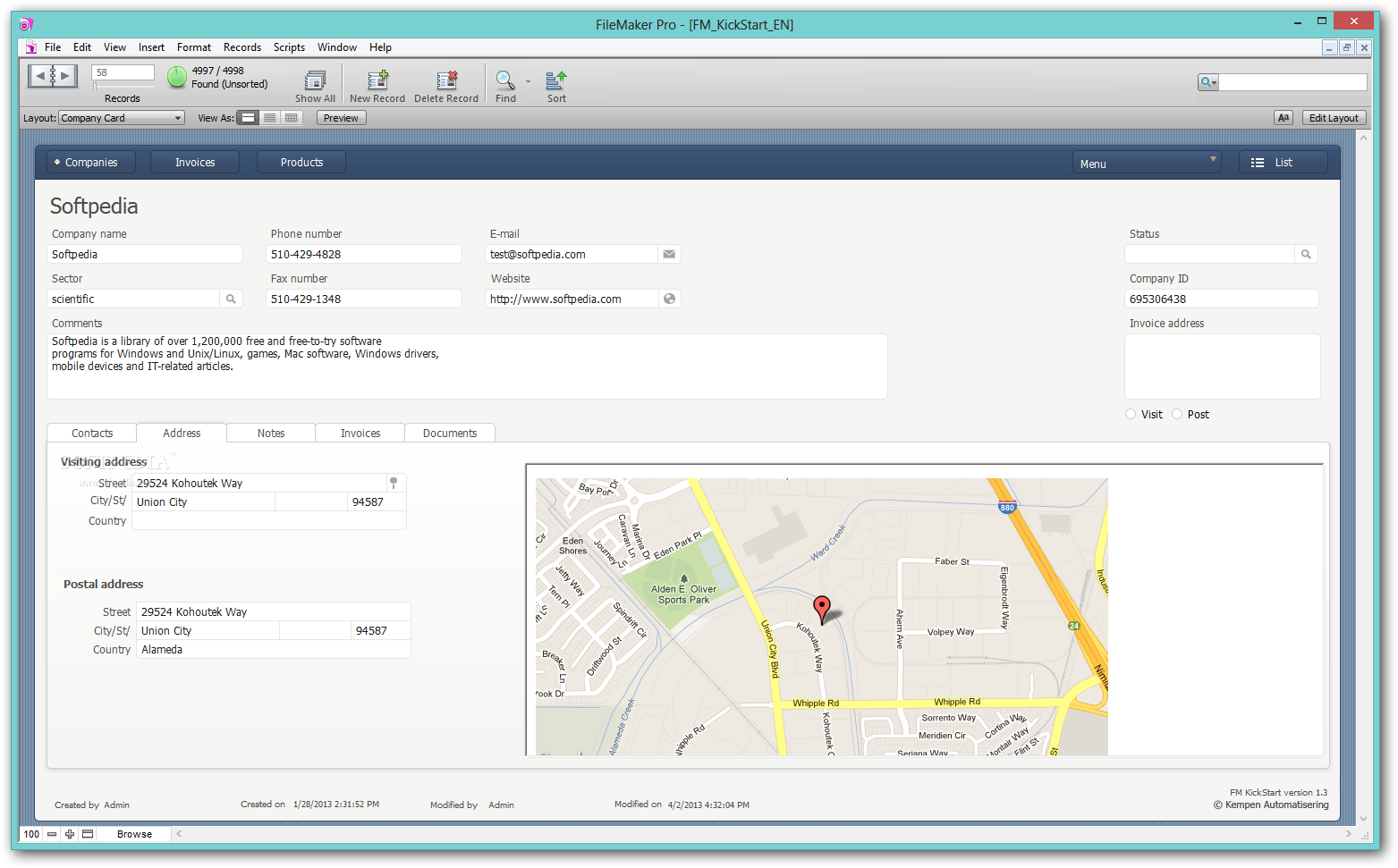Open the Format menu

(x=194, y=47)
